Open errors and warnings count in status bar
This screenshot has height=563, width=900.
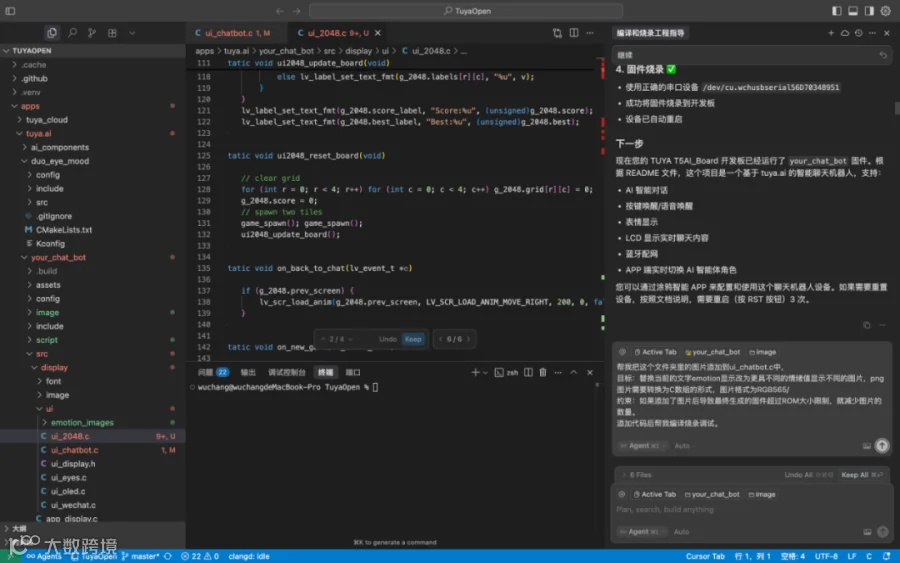[200, 556]
